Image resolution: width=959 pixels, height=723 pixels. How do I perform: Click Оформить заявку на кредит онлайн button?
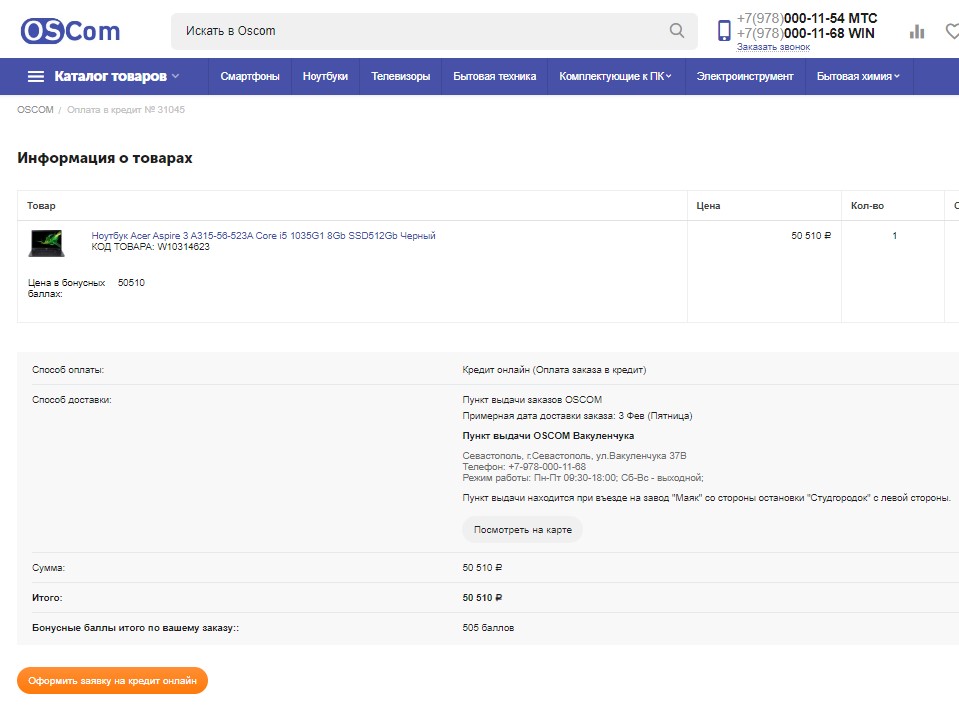[112, 680]
